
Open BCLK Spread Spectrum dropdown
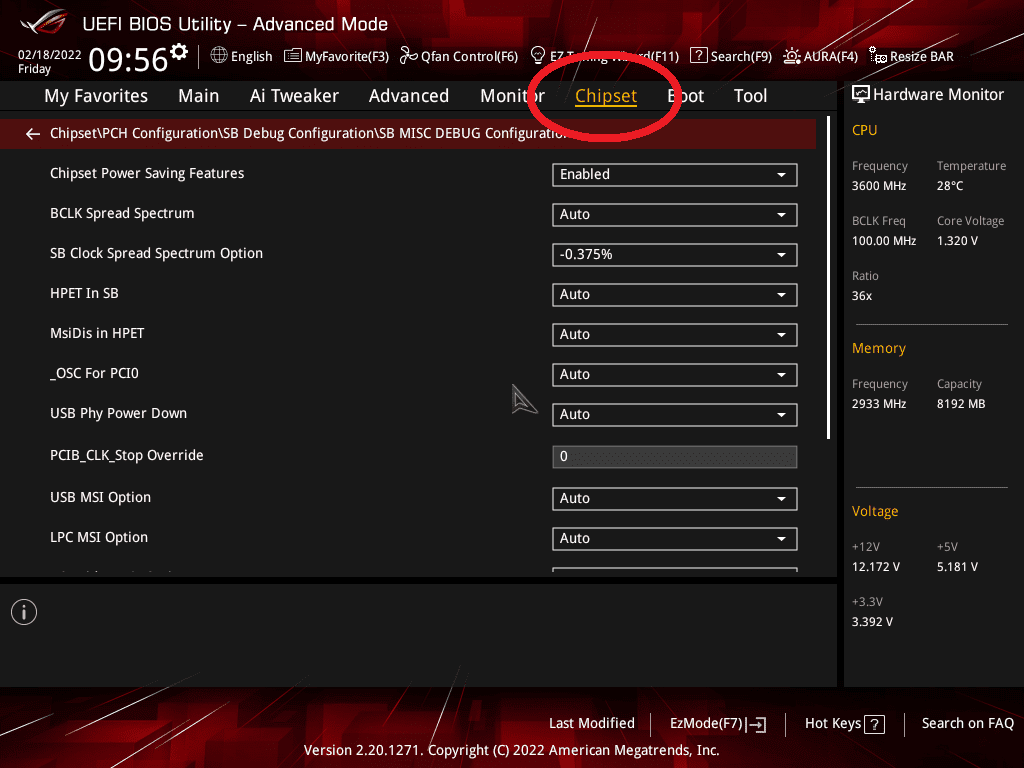(x=675, y=215)
